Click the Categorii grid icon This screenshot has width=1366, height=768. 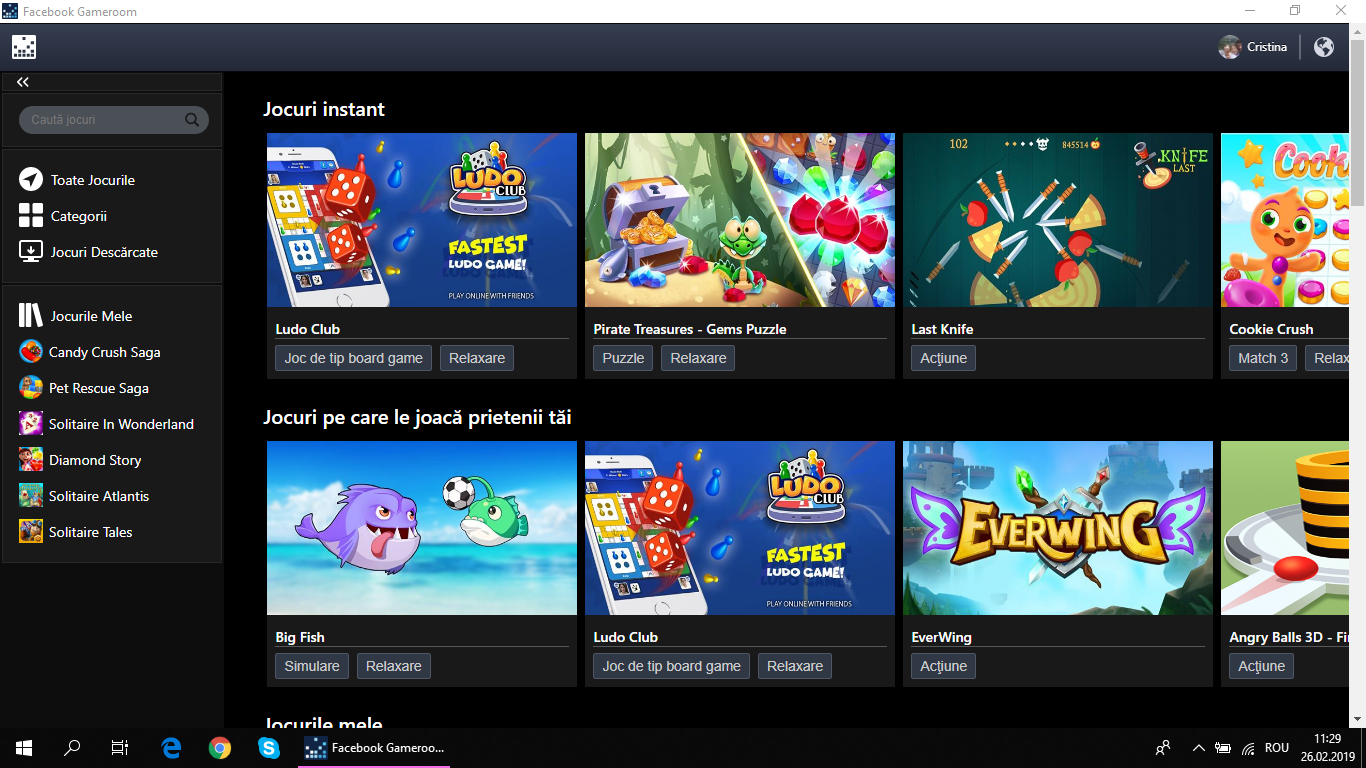(x=31, y=216)
